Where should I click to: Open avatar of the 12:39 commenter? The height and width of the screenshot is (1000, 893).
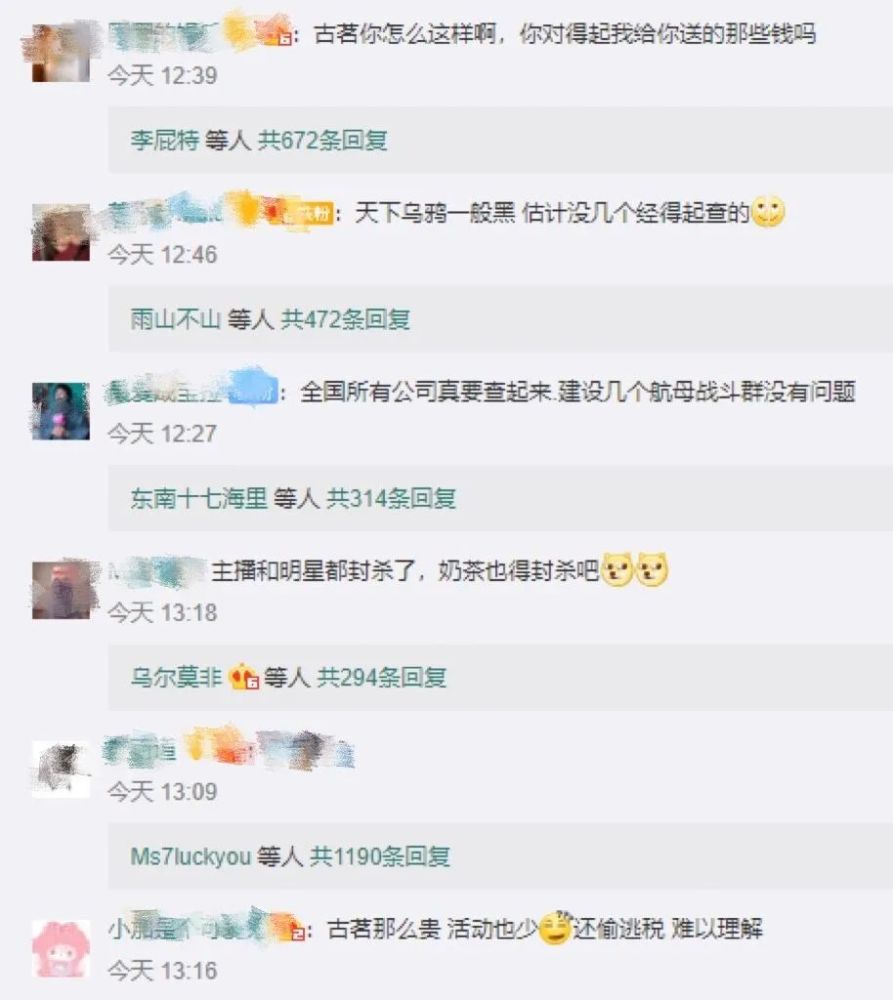click(x=61, y=53)
